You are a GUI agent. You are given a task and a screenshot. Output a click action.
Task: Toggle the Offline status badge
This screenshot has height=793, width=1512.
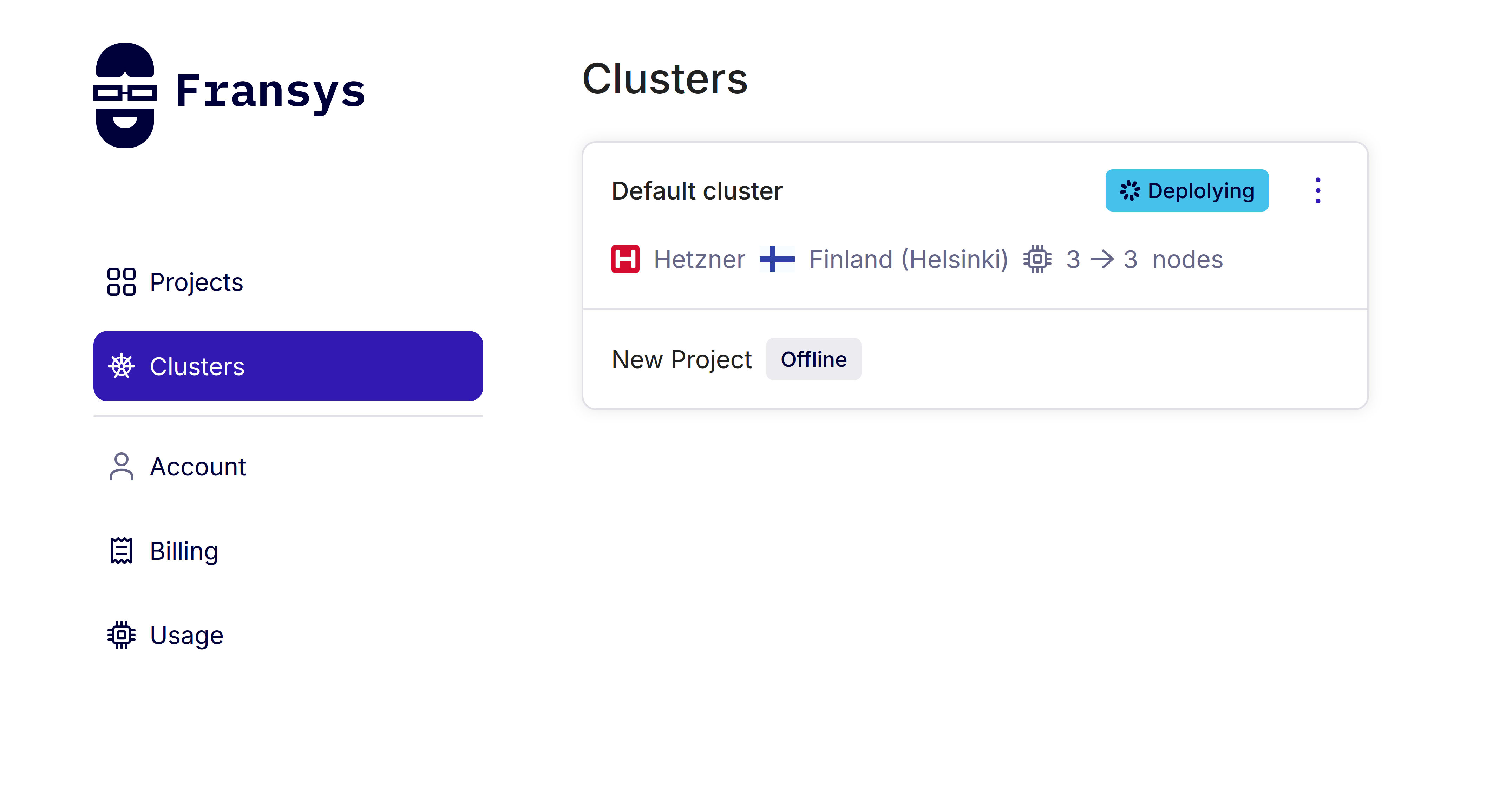tap(813, 359)
